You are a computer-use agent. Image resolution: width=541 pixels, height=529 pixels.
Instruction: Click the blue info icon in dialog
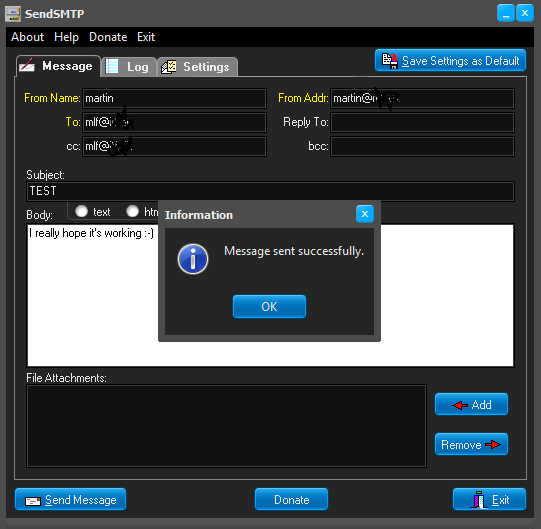[x=193, y=259]
